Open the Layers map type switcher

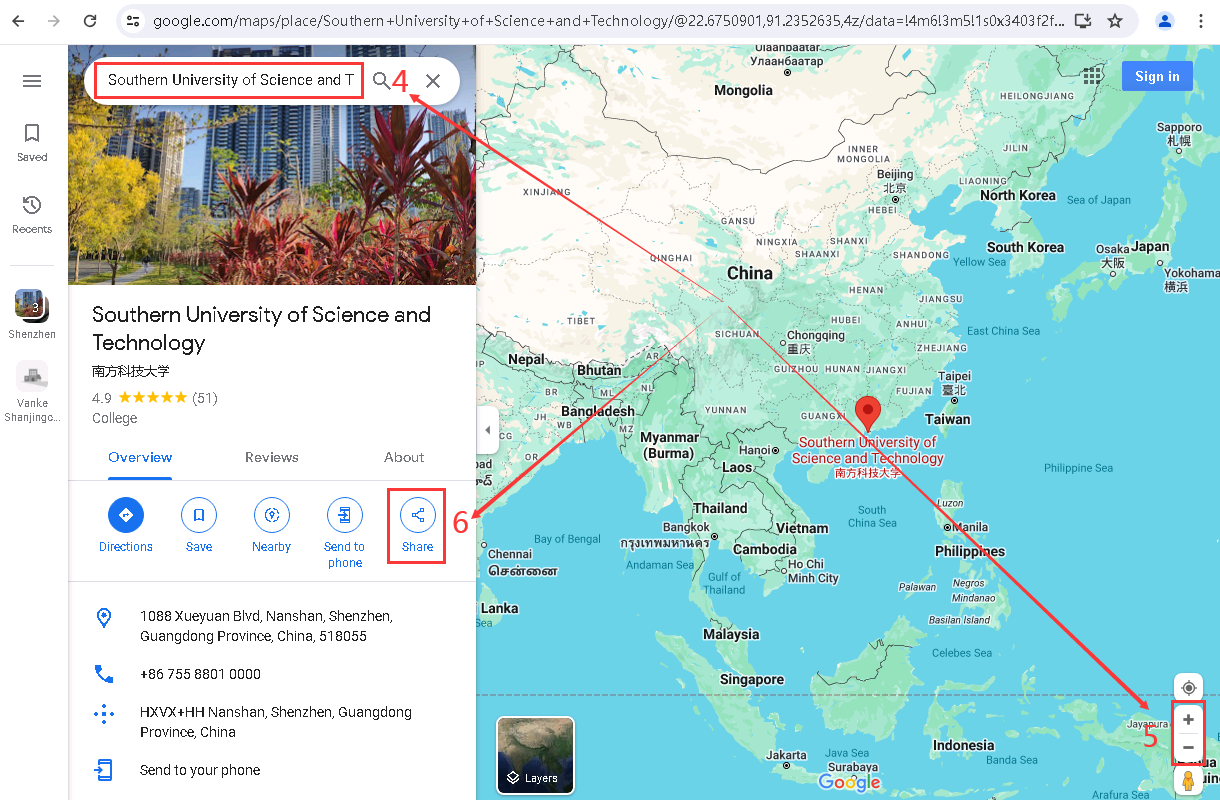click(x=535, y=755)
